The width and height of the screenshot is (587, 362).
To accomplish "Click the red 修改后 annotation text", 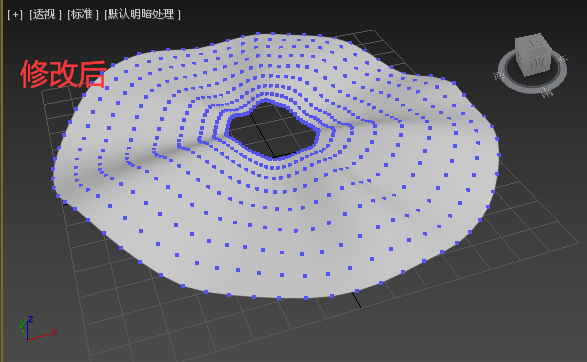I will [x=63, y=74].
